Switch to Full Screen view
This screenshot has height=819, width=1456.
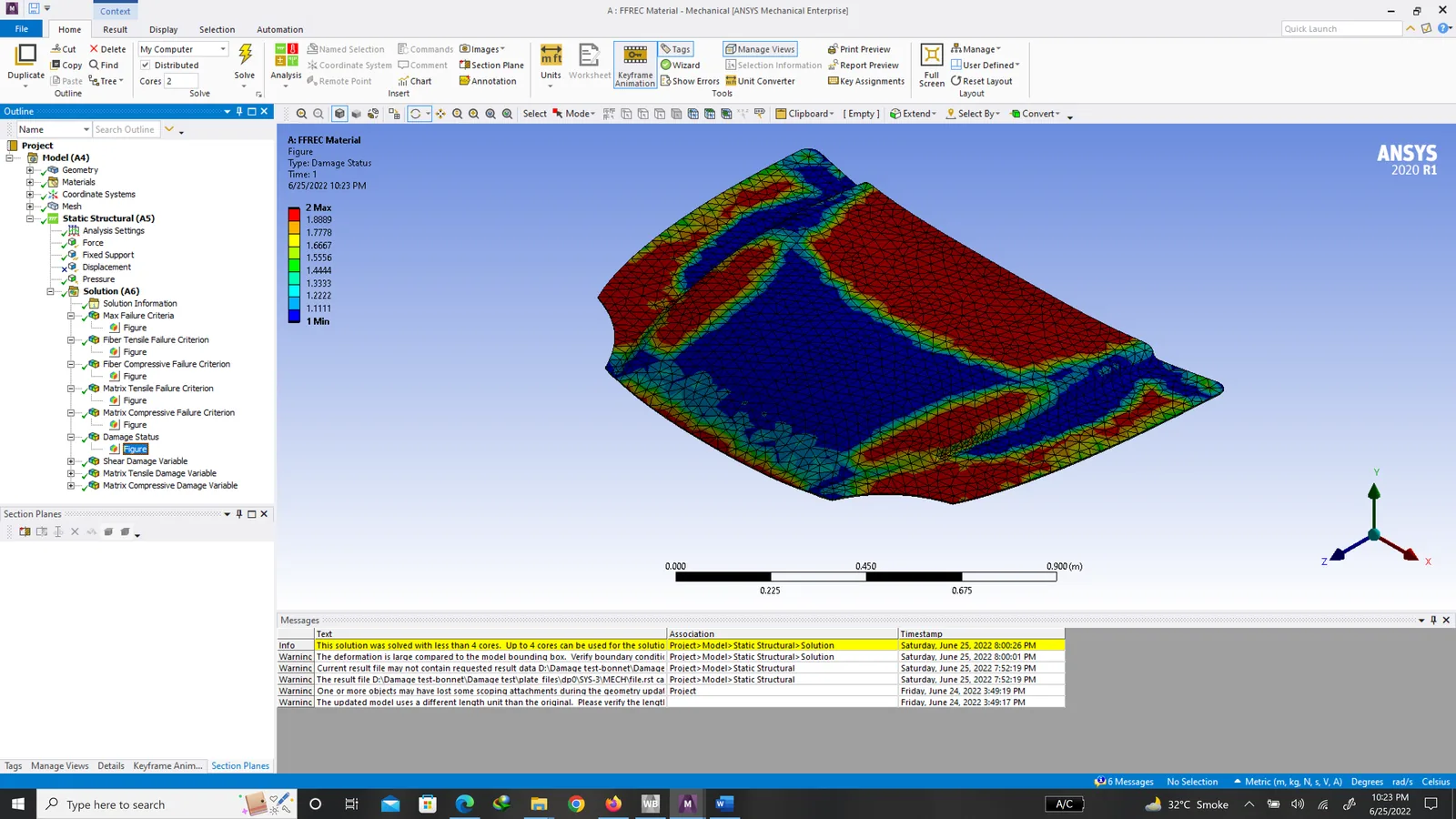tap(931, 66)
